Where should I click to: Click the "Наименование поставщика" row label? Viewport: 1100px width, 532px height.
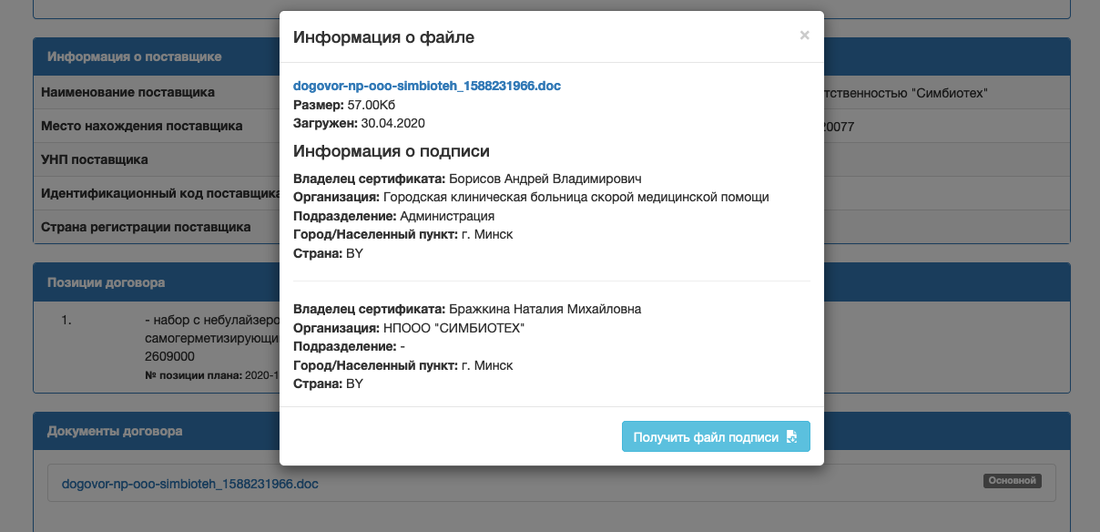click(128, 92)
